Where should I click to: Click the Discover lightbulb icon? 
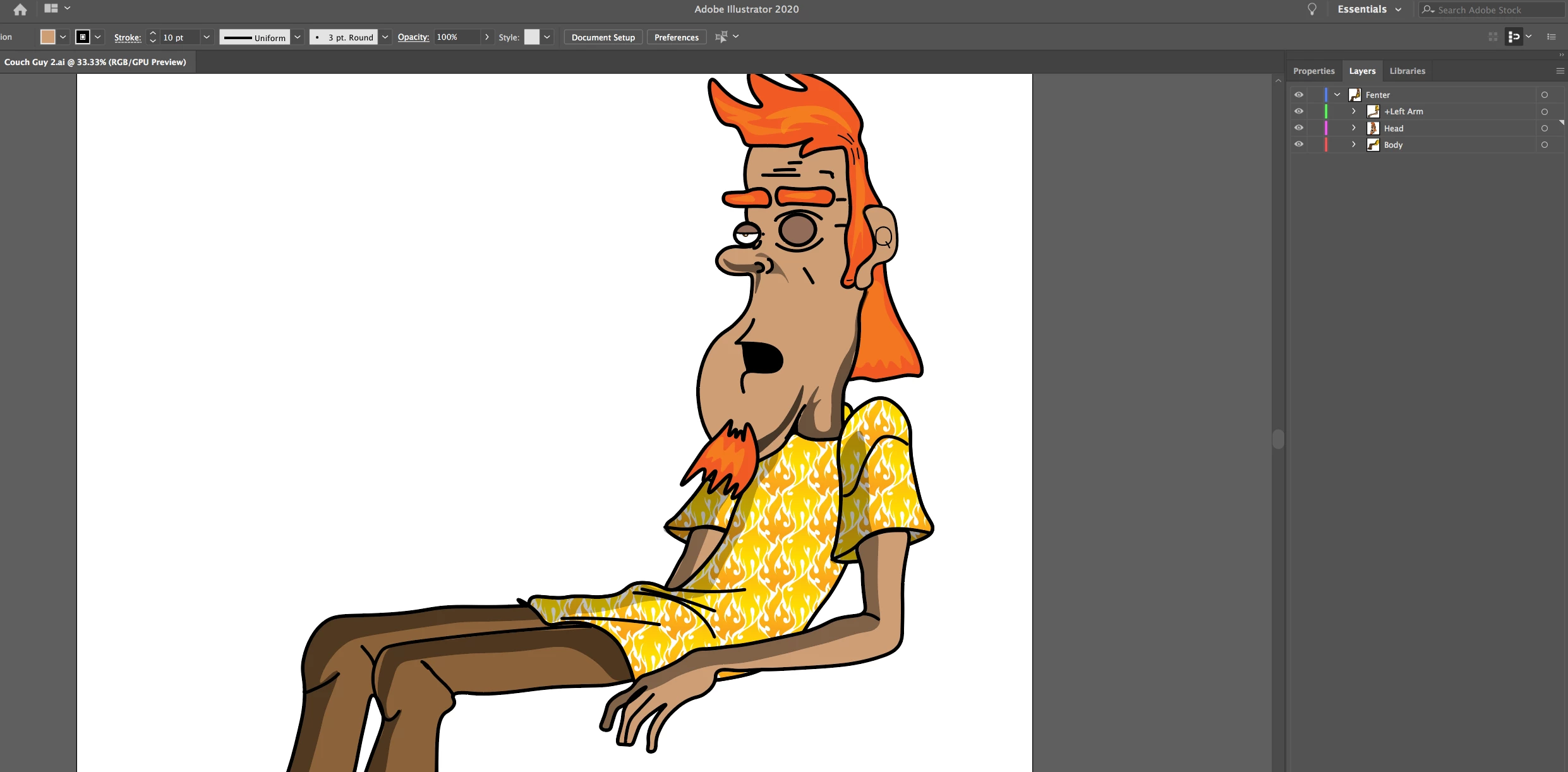click(1312, 9)
